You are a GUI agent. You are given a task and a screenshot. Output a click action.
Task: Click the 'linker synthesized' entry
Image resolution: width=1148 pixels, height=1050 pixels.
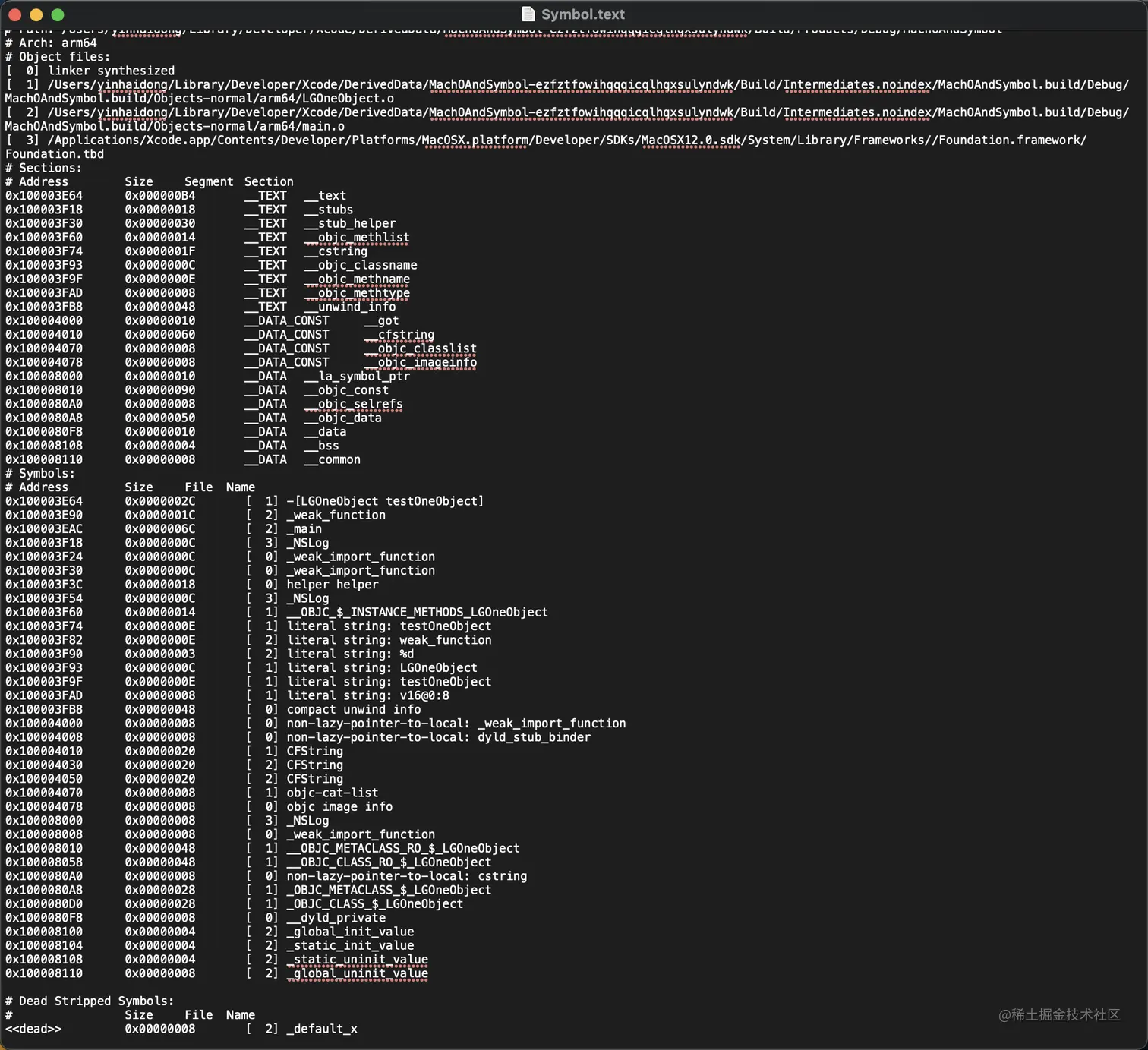tap(112, 71)
